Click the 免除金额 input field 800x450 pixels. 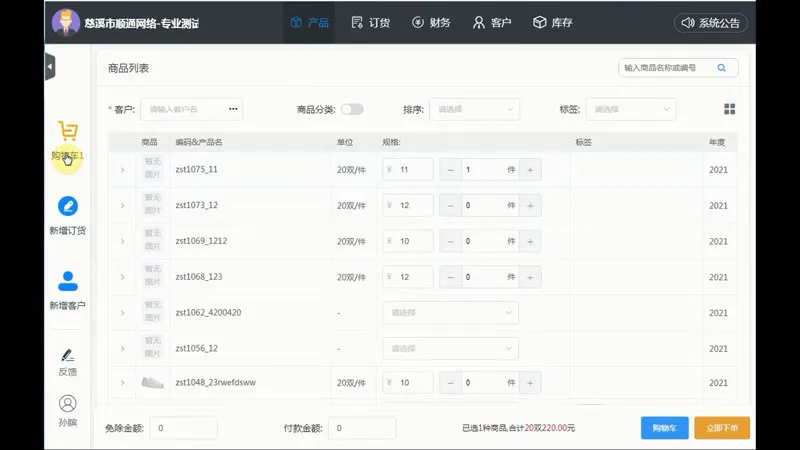tap(183, 428)
